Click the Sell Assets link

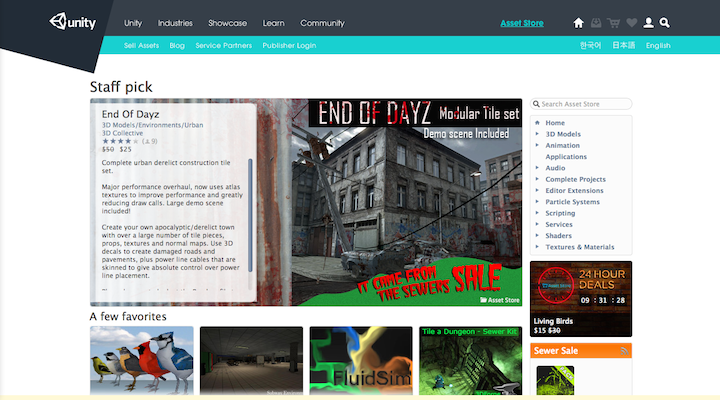(141, 45)
